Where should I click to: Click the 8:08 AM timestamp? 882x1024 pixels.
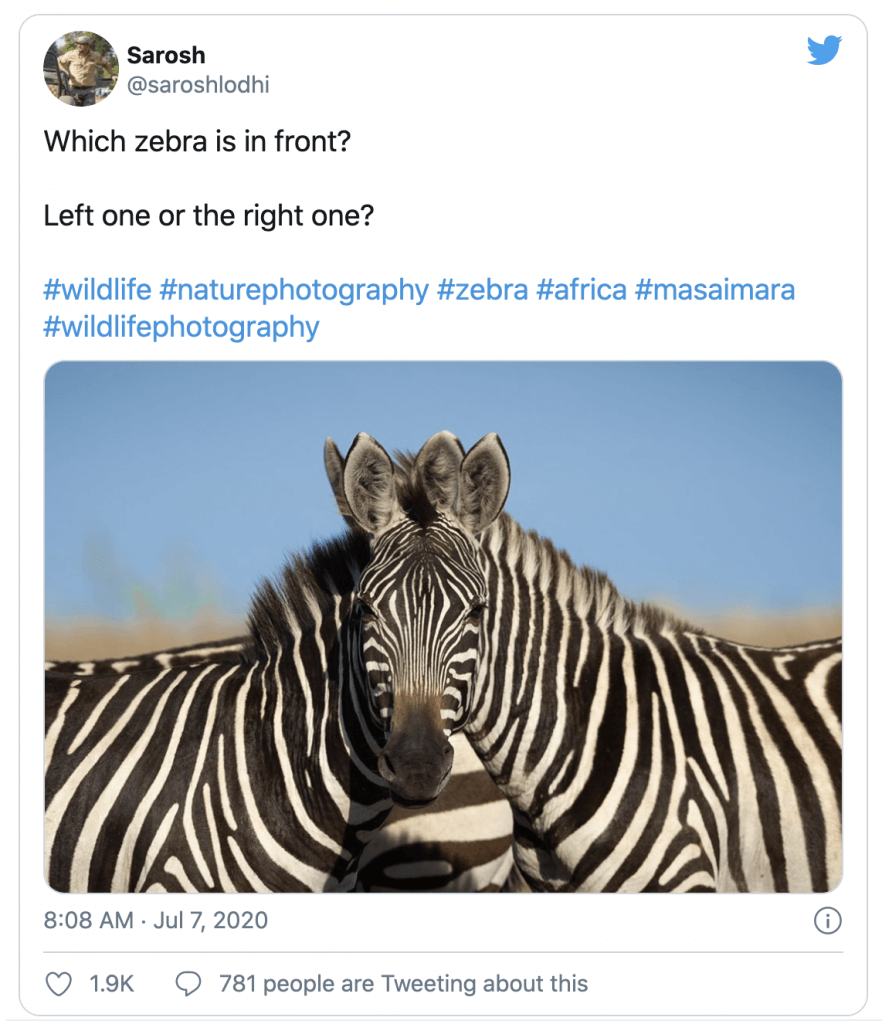pyautogui.click(x=88, y=920)
